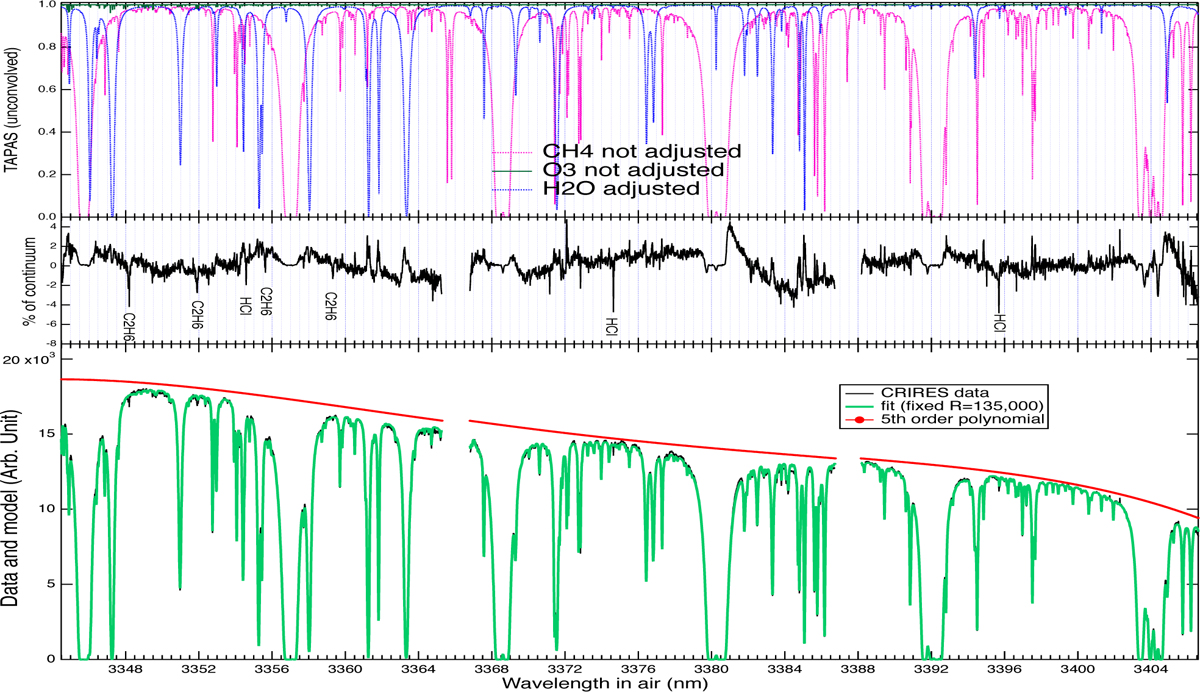Click the '% of continuum' y-axis title
Image resolution: width=1200 pixels, height=692 pixels.
tap(30, 280)
